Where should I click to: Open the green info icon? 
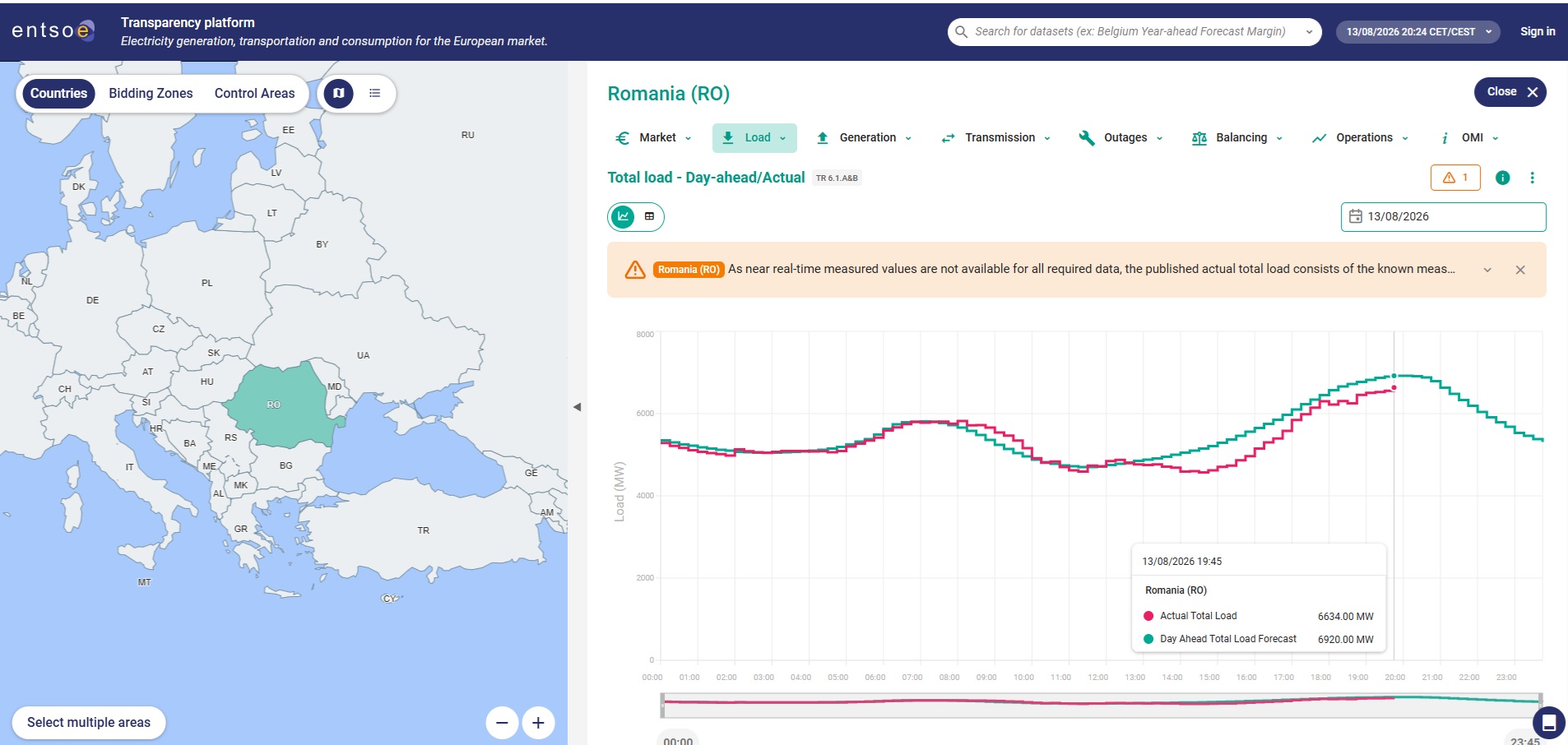click(x=1502, y=178)
